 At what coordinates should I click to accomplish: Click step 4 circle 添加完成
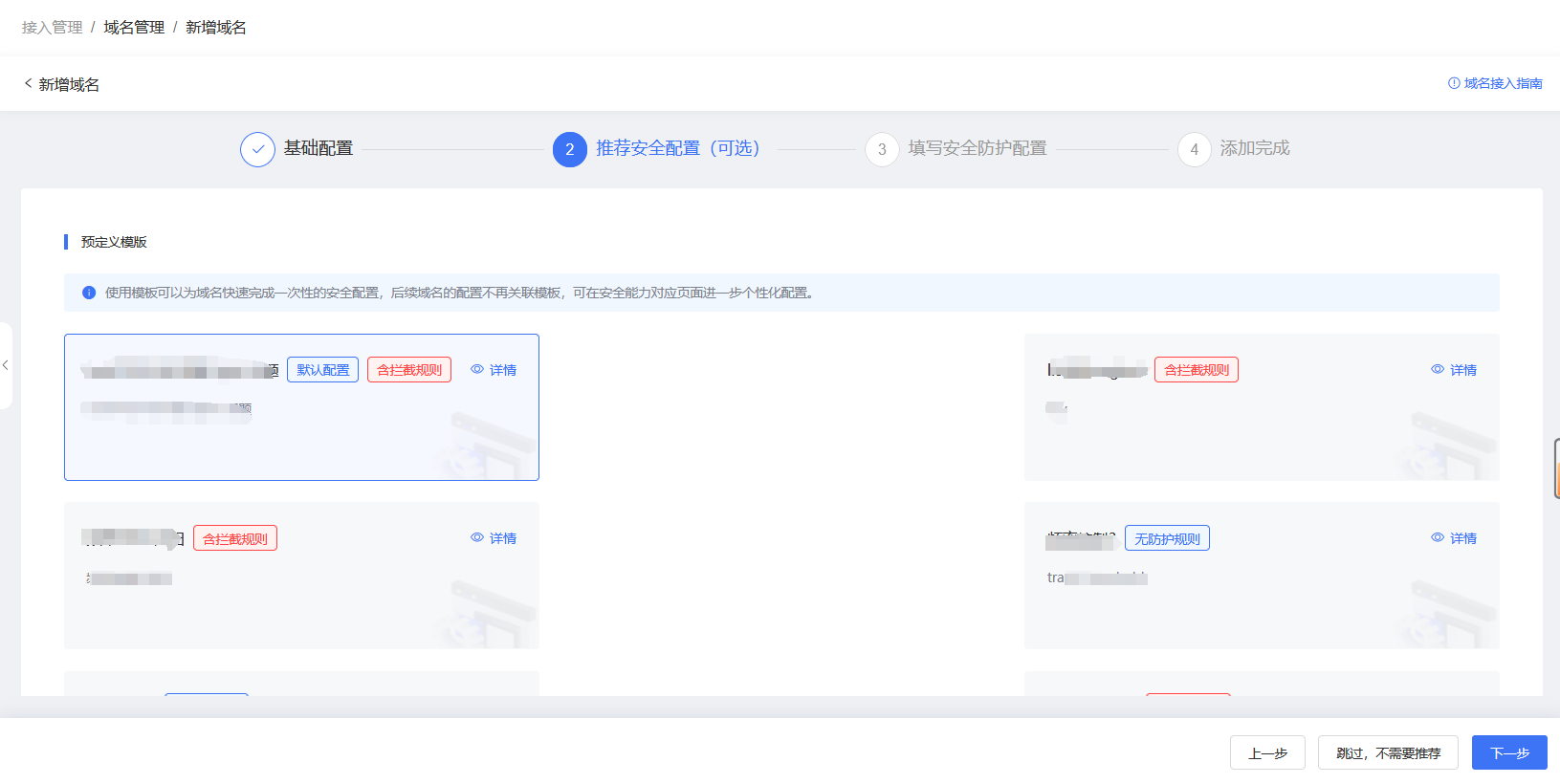click(1194, 149)
